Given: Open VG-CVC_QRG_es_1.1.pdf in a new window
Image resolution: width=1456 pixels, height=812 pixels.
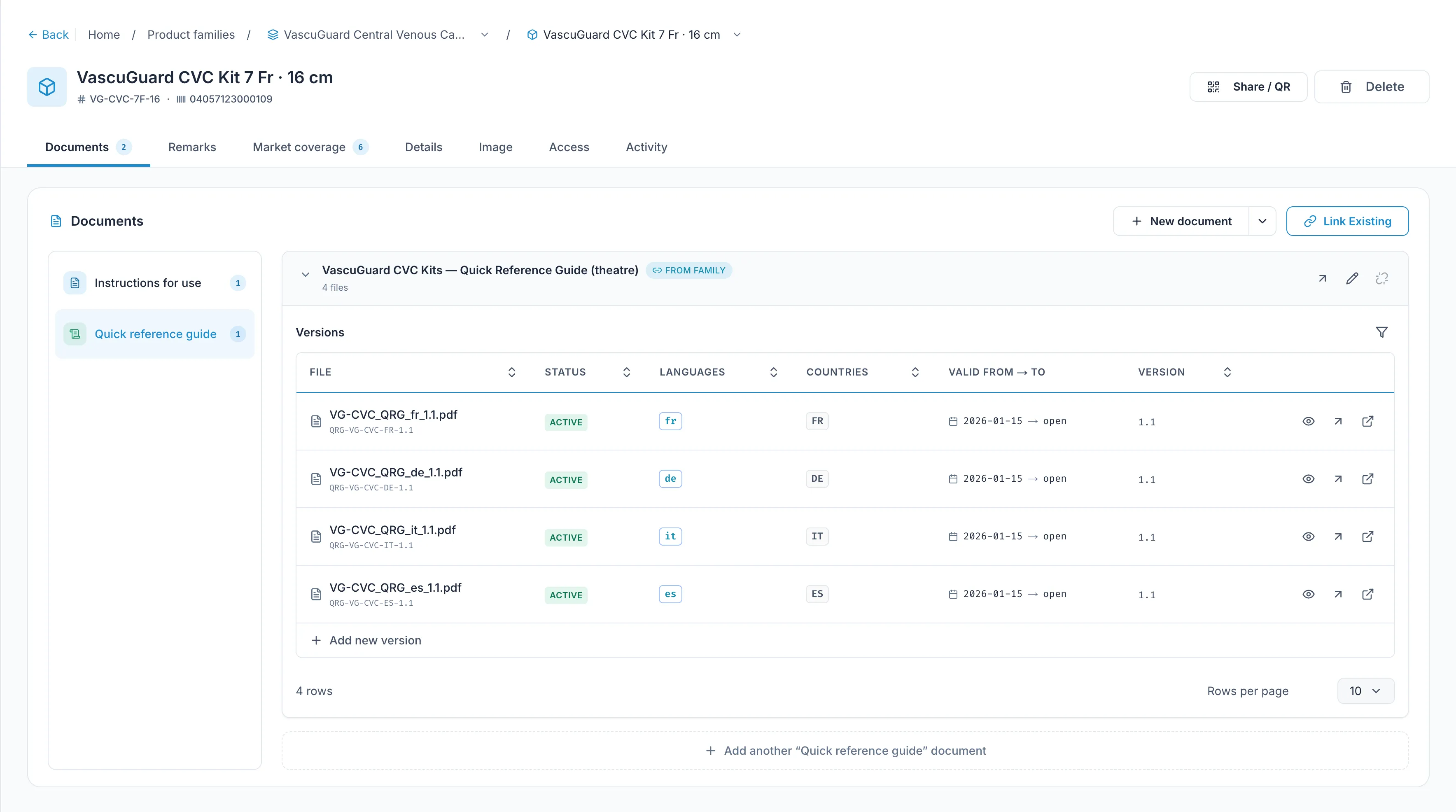Looking at the screenshot, I should pos(1368,595).
